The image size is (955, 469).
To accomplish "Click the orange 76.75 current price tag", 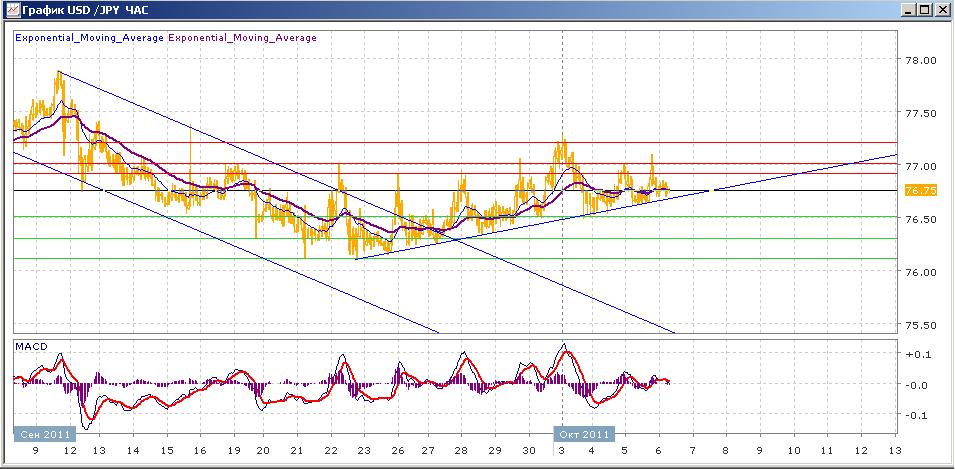I will pos(918,190).
